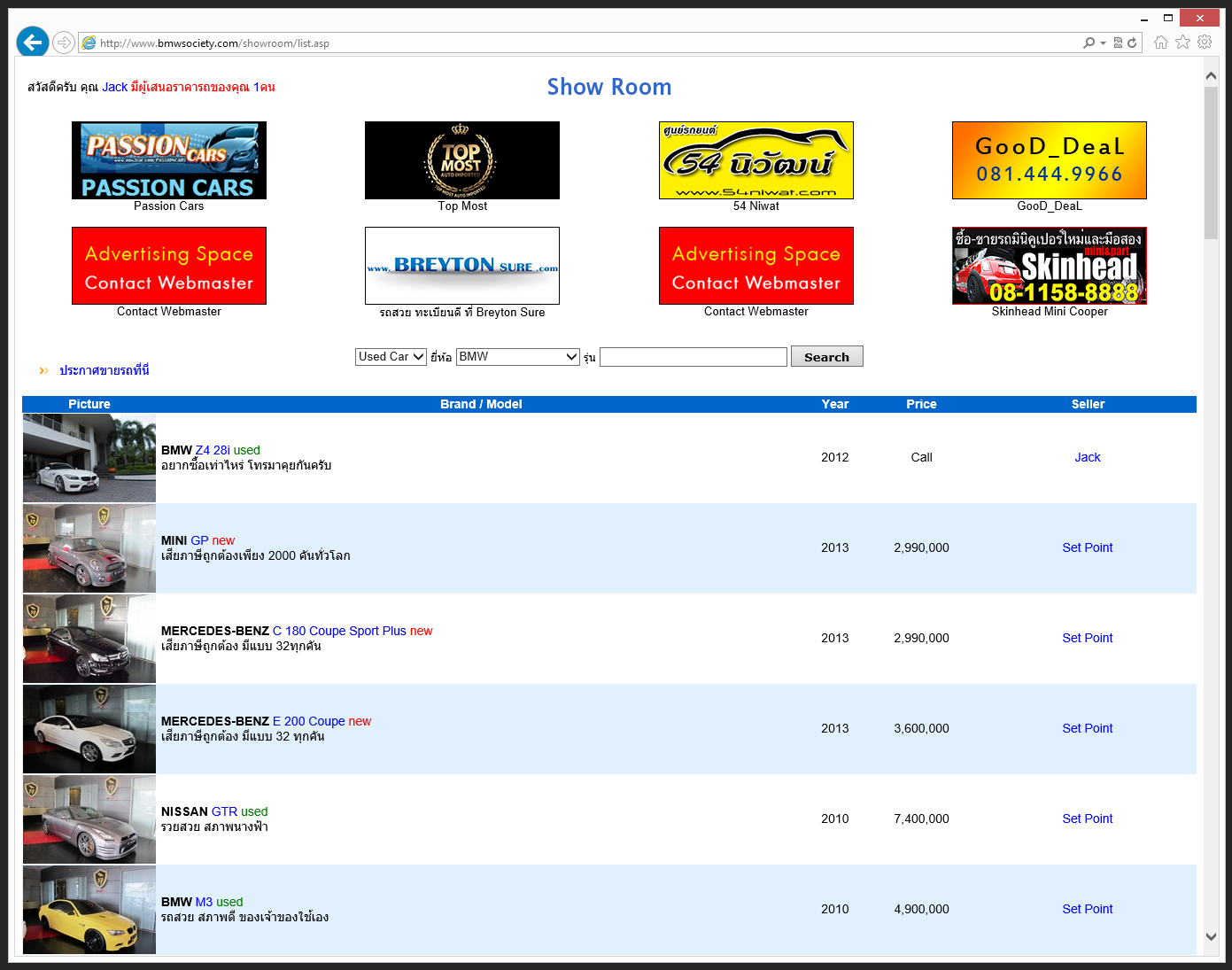Viewport: 1232px width, 970px height.
Task: Click the browser forward arrow button
Action: click(x=64, y=43)
